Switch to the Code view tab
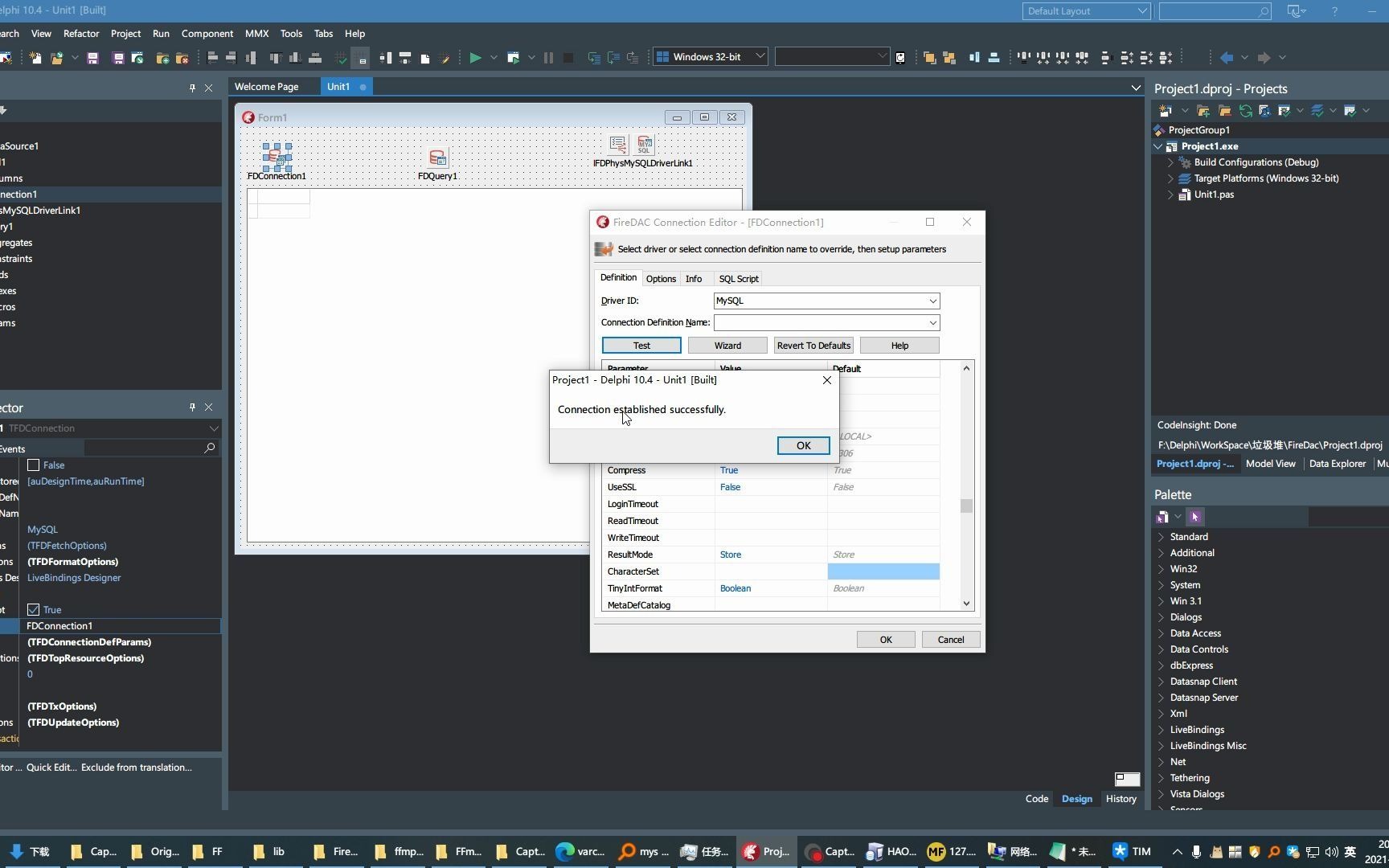Viewport: 1389px width, 868px height. tap(1037, 799)
